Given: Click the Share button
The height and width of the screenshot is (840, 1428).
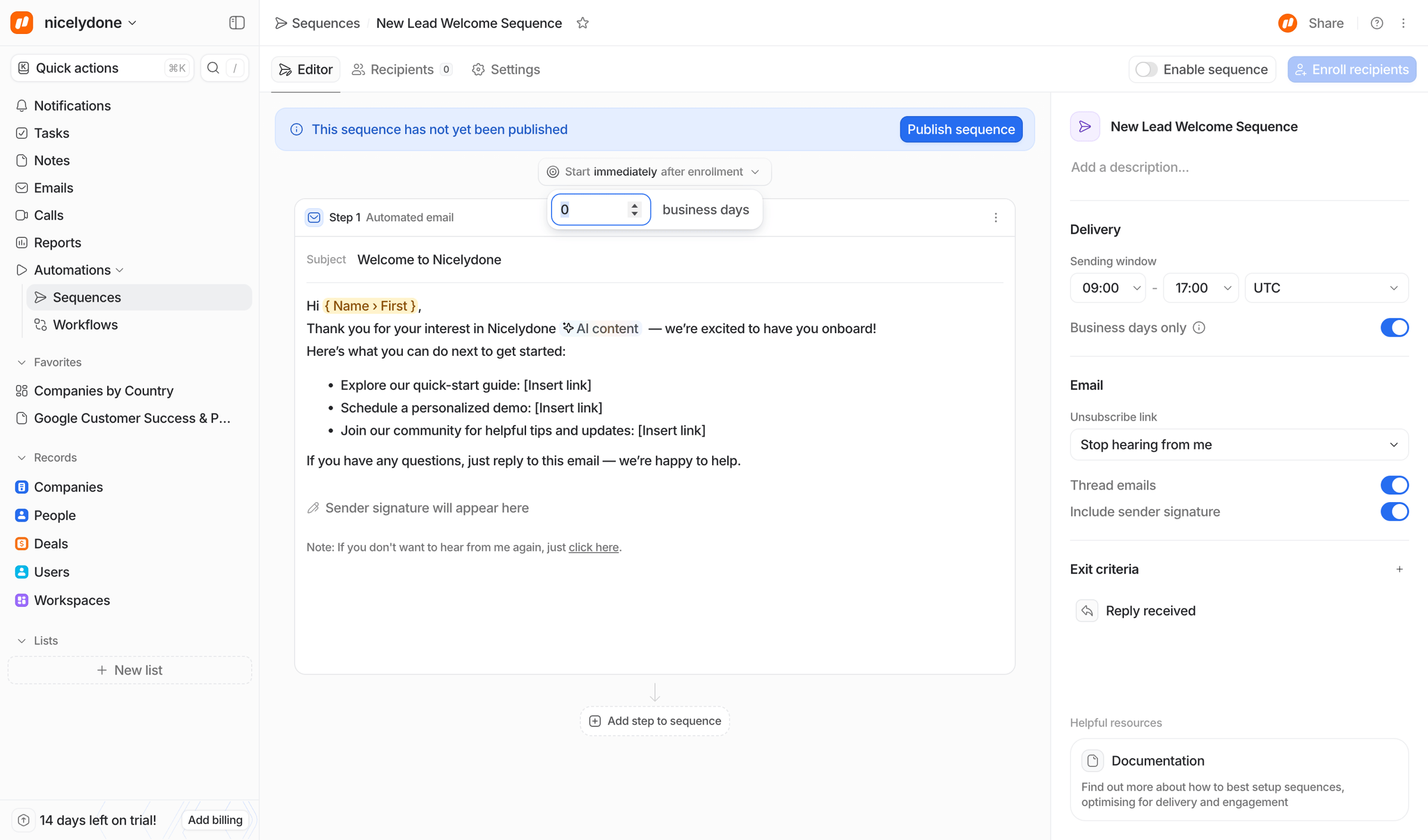Looking at the screenshot, I should 1326,23.
